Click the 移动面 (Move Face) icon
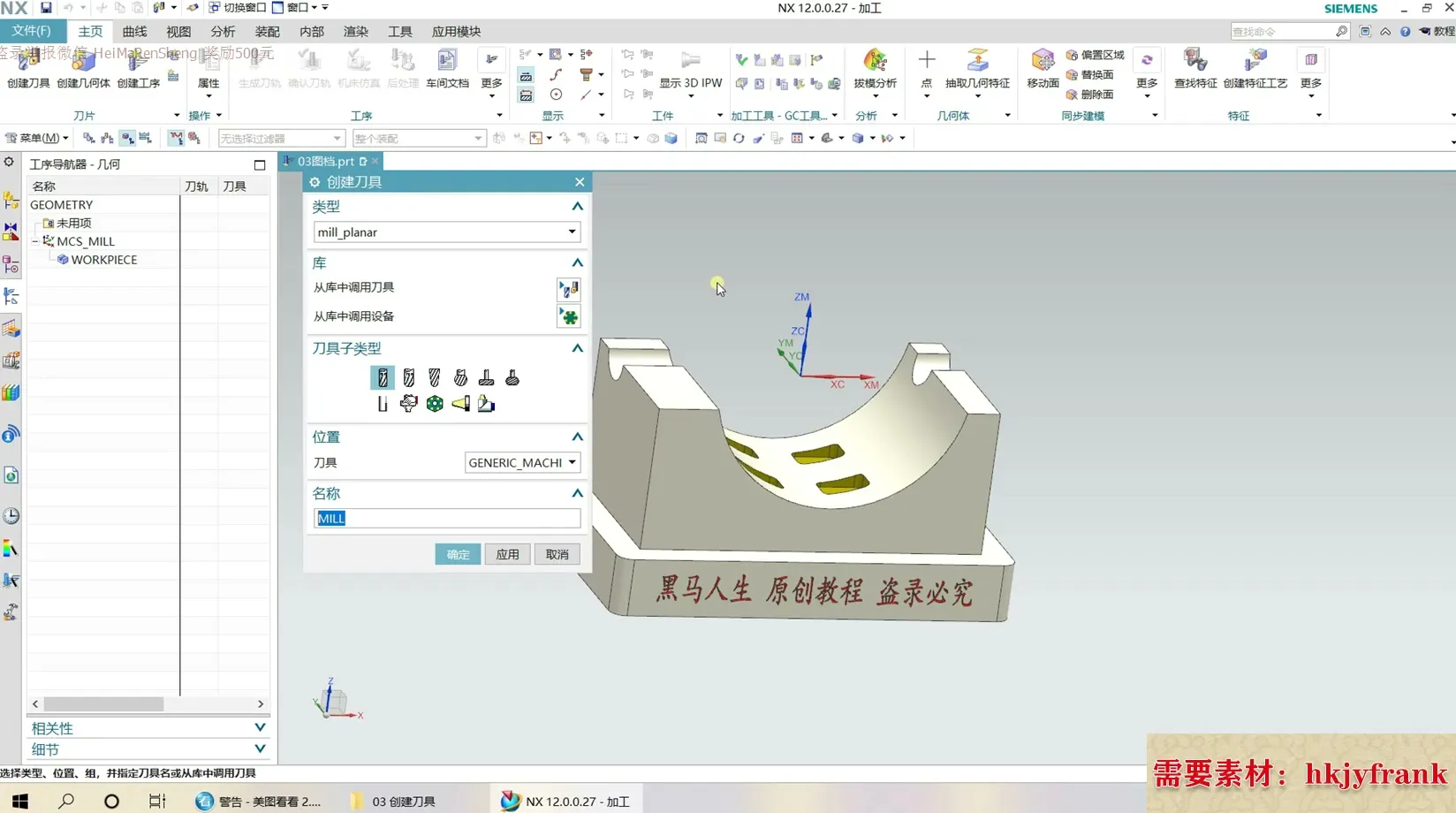 (x=1043, y=68)
